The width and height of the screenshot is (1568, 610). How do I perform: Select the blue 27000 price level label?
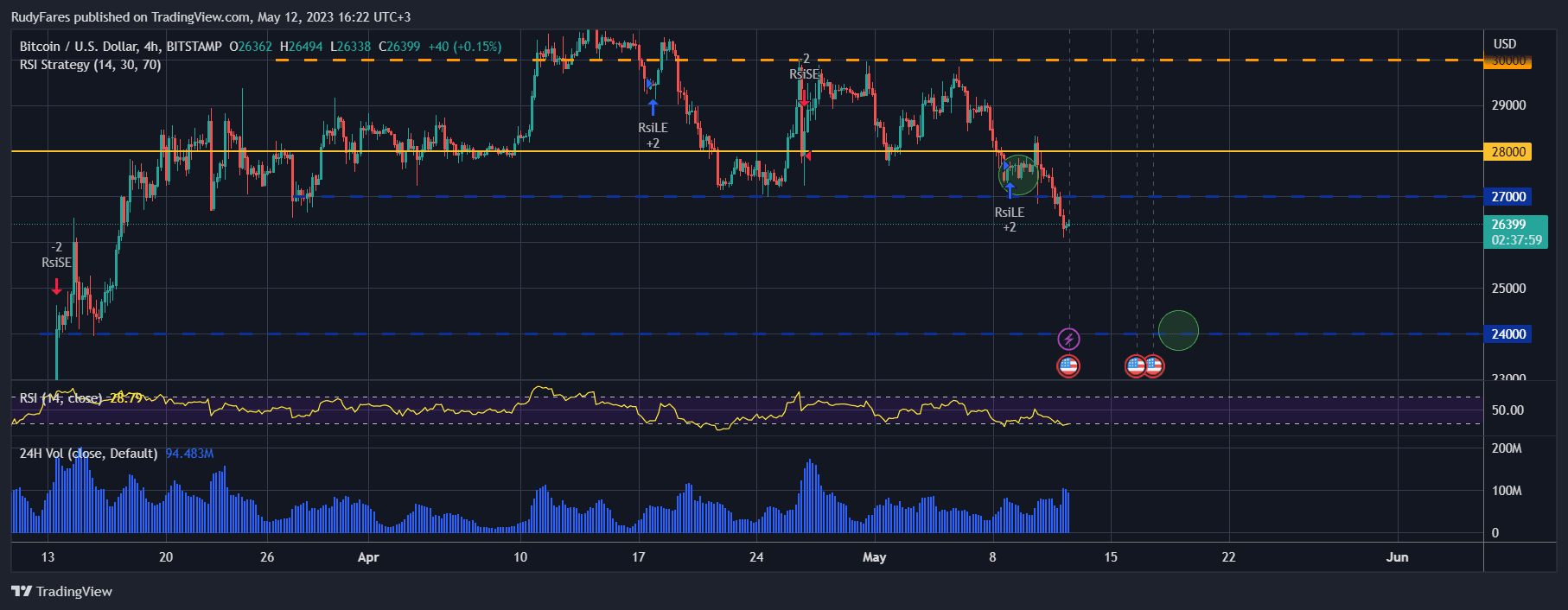tap(1507, 197)
